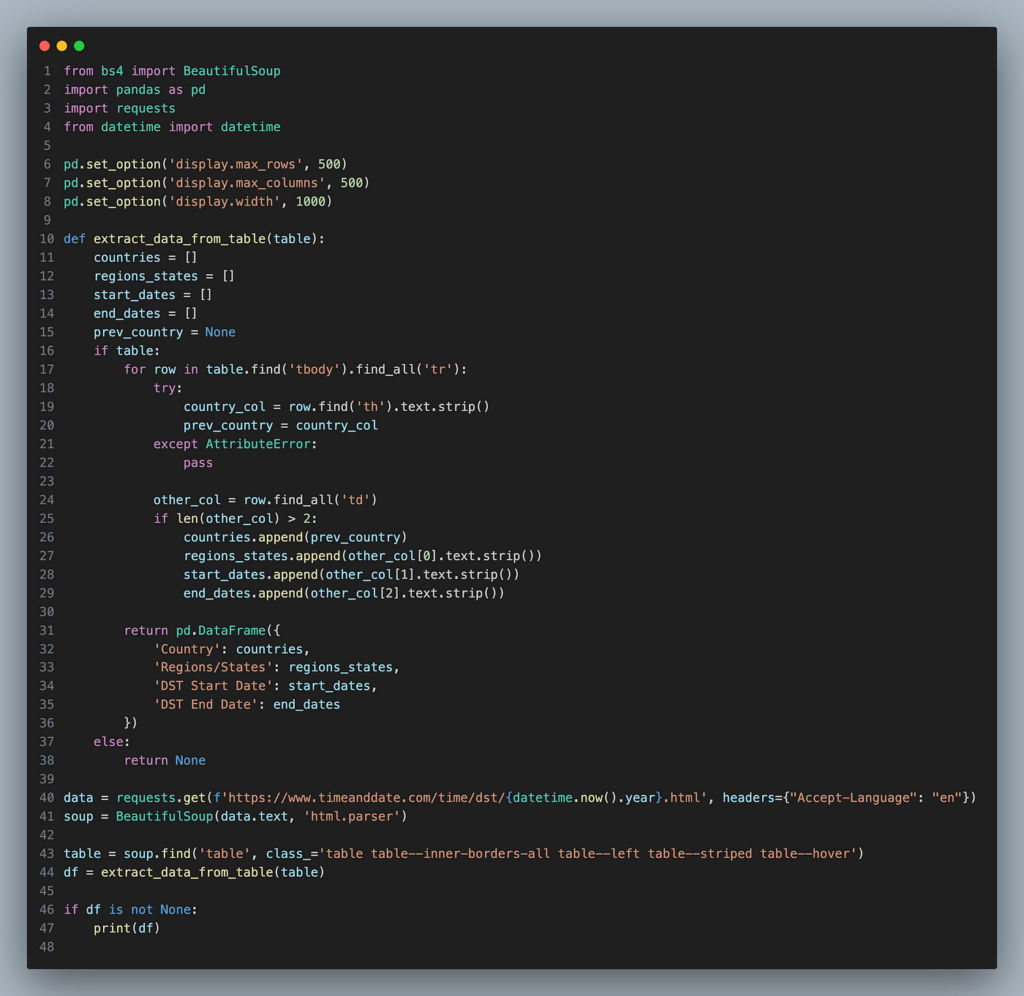Click 'if table:' on line 16

pyautogui.click(x=127, y=351)
